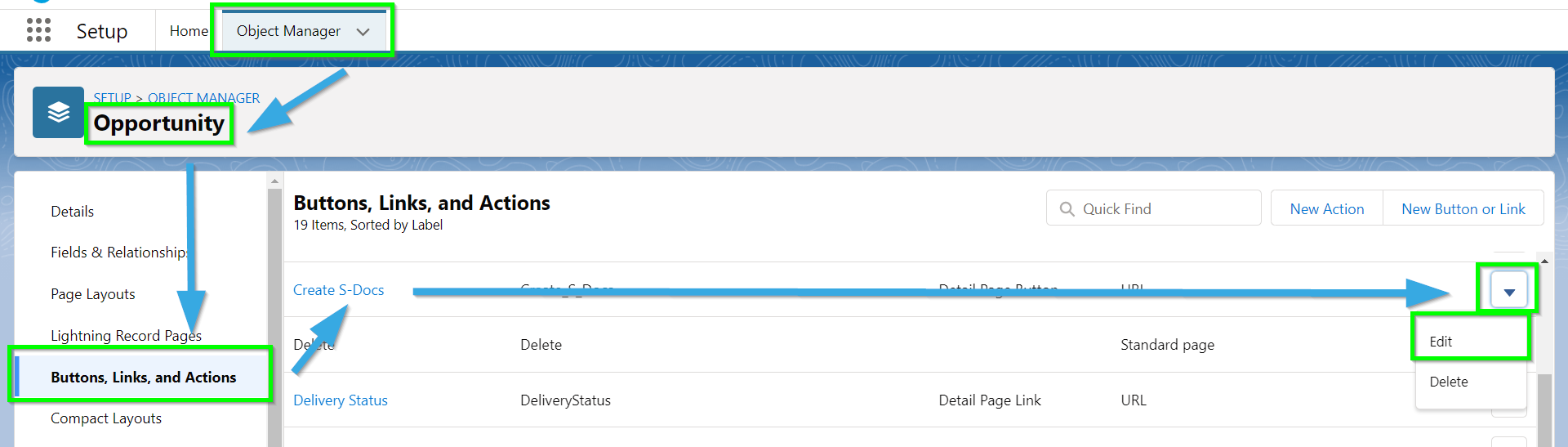Select Details in the sidebar
The height and width of the screenshot is (447, 1568).
(72, 212)
